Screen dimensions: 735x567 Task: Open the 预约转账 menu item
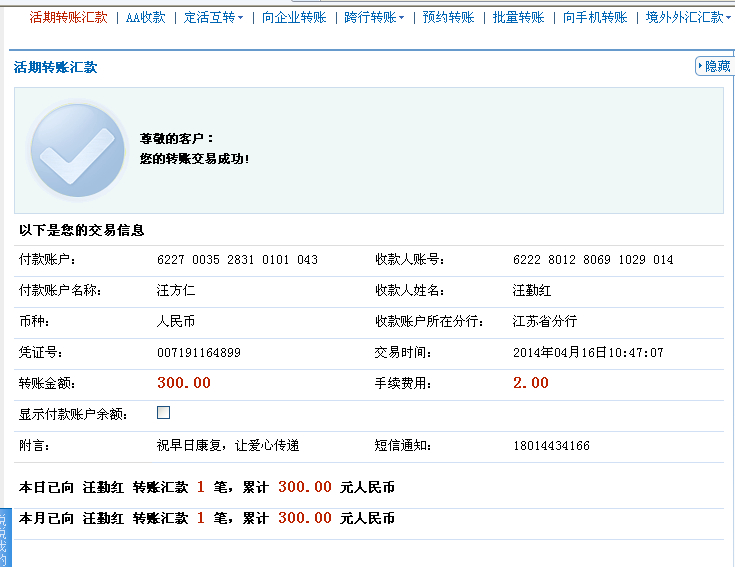[448, 17]
